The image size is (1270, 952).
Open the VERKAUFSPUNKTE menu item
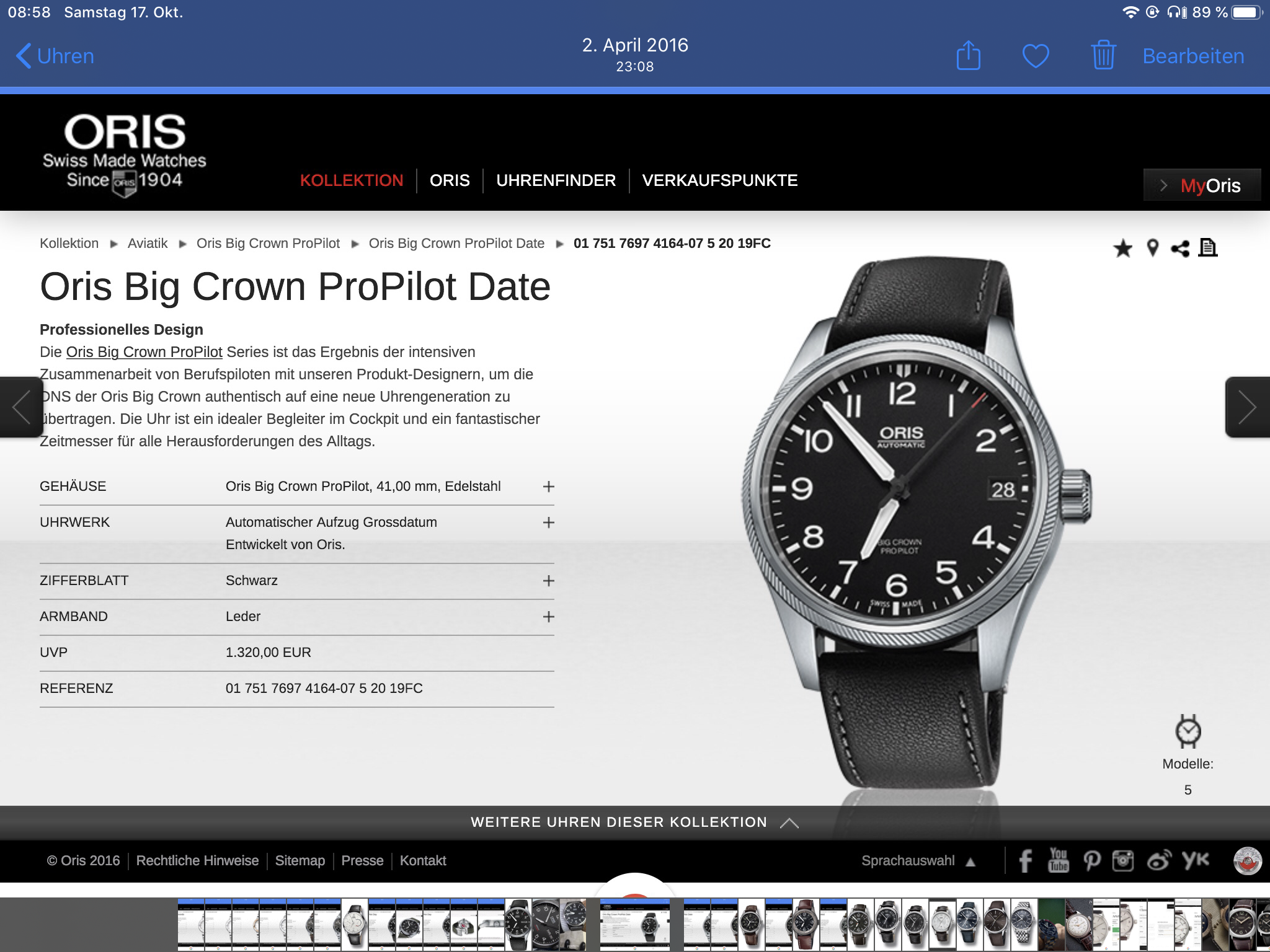coord(720,180)
